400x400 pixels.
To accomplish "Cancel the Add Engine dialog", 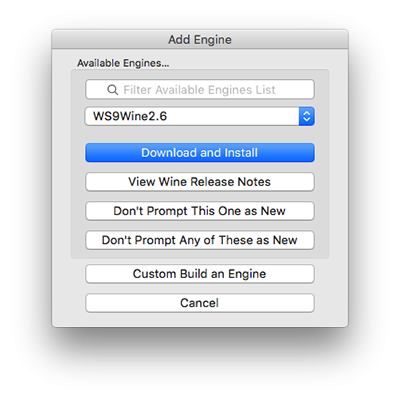I will click(200, 303).
